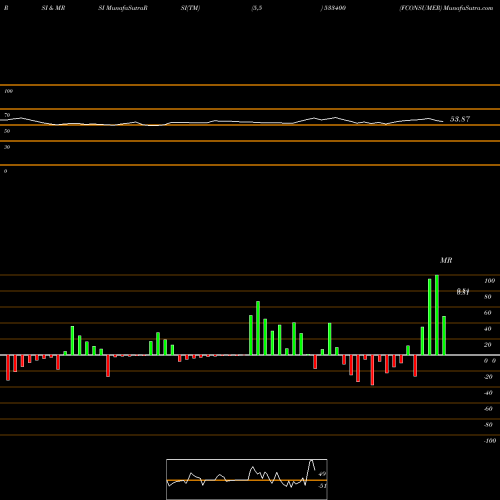Click the 100 label on MR axis
The height and width of the screenshot is (500, 500).
pyautogui.click(x=489, y=281)
